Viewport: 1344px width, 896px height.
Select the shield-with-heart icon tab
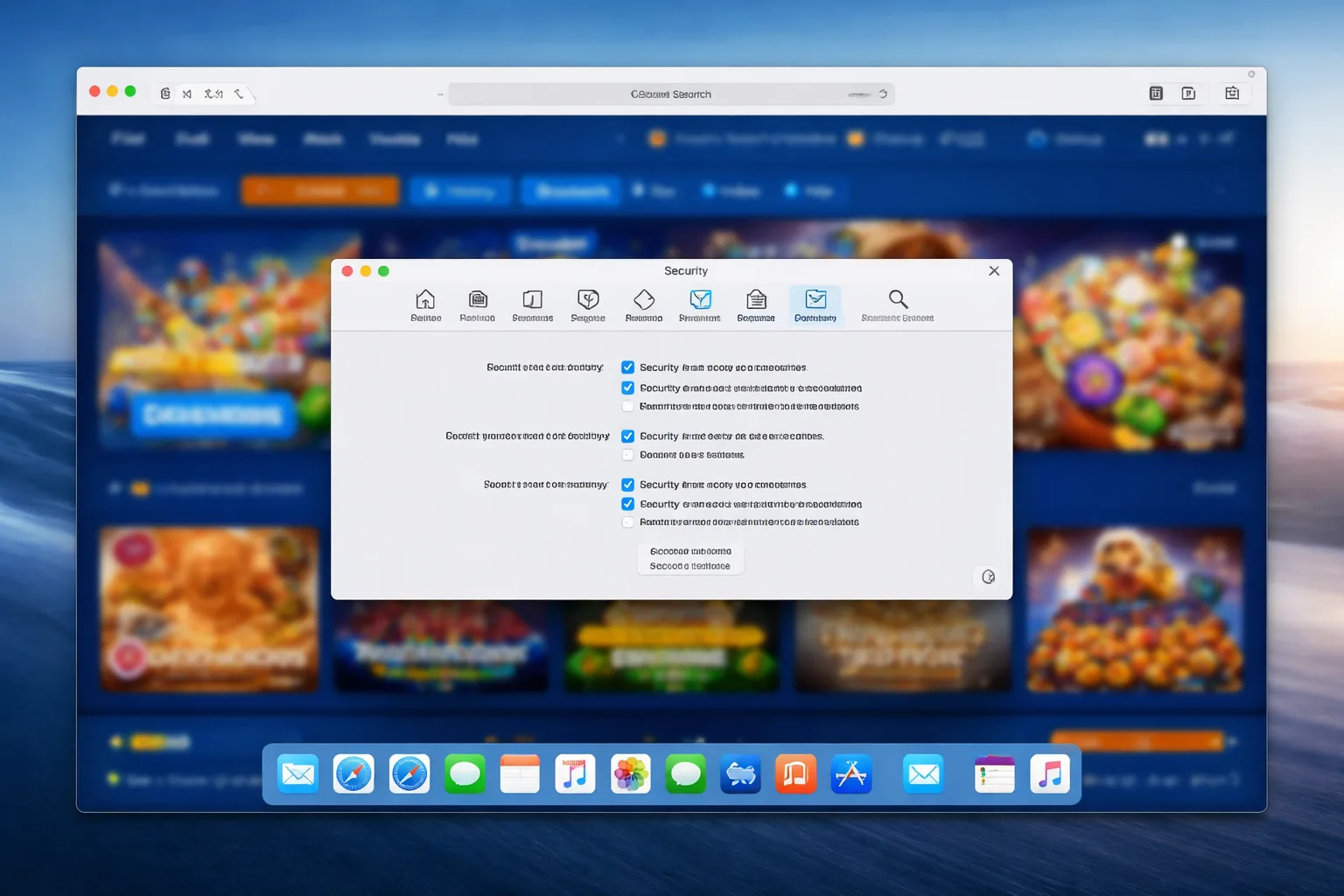[x=588, y=305]
